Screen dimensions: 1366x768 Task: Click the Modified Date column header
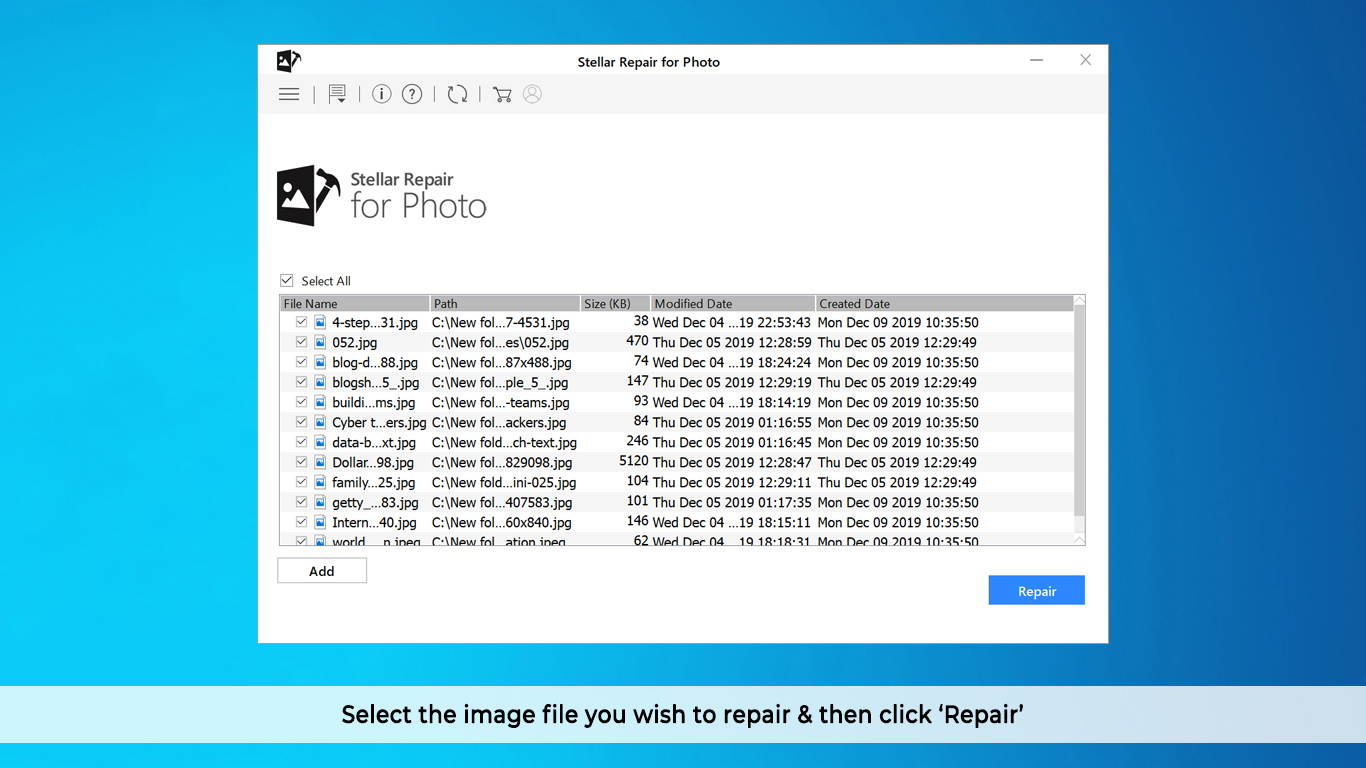tap(732, 303)
